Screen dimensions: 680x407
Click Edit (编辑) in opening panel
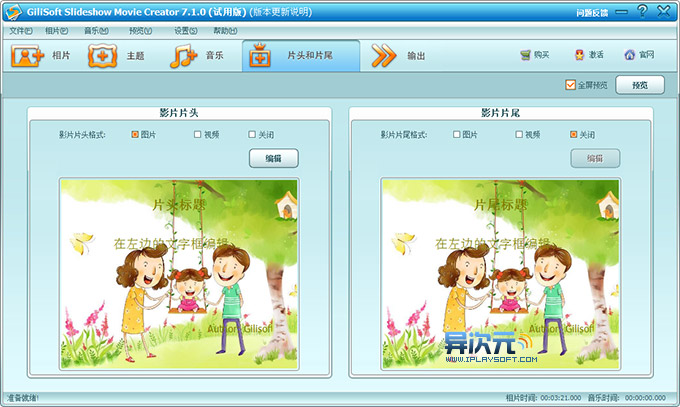click(274, 158)
